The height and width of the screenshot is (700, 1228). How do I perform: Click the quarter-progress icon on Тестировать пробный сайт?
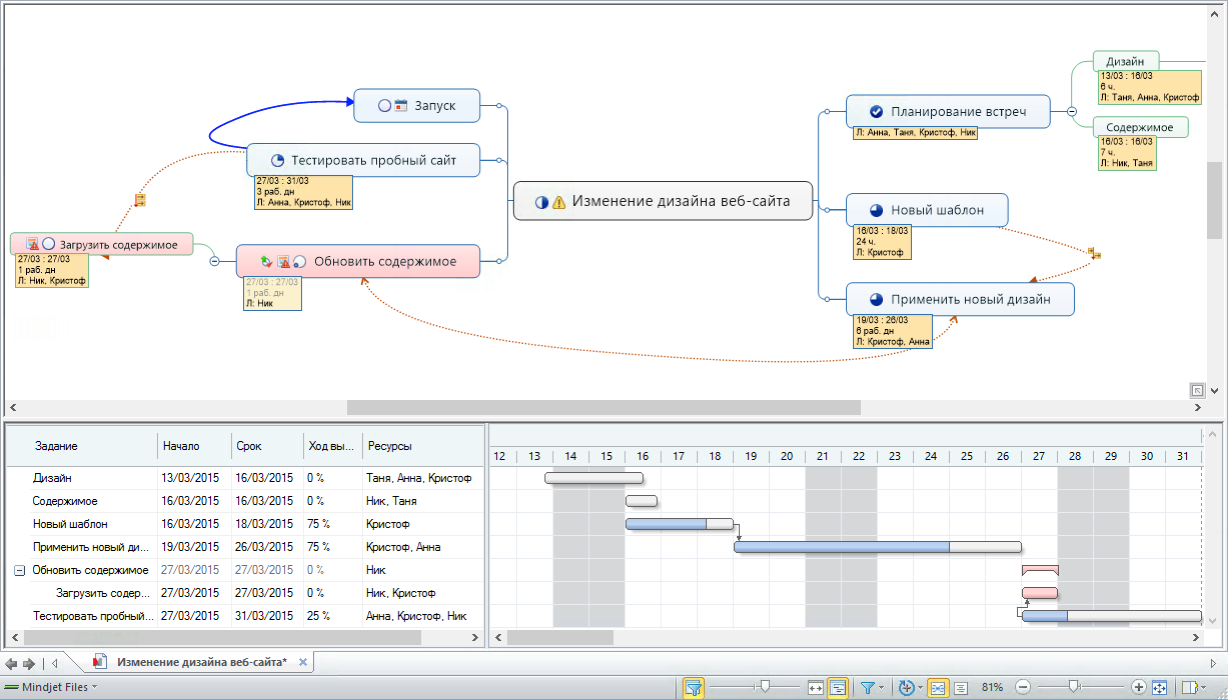pyautogui.click(x=277, y=160)
